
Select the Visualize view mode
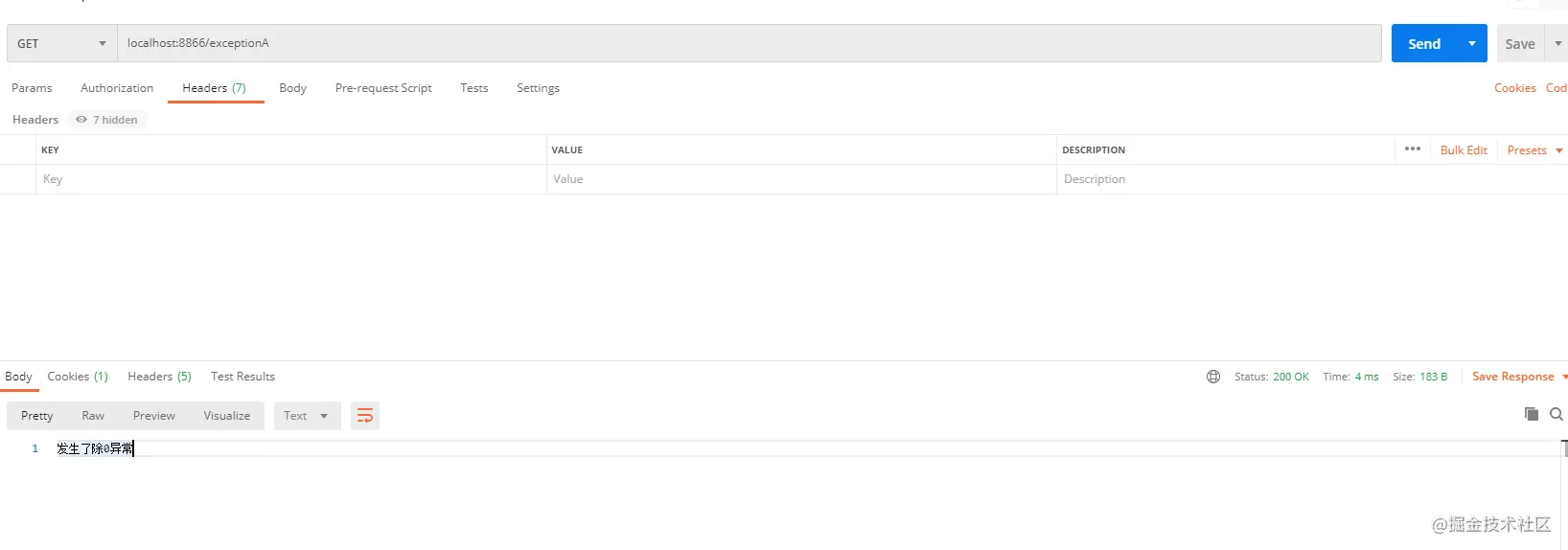click(227, 416)
